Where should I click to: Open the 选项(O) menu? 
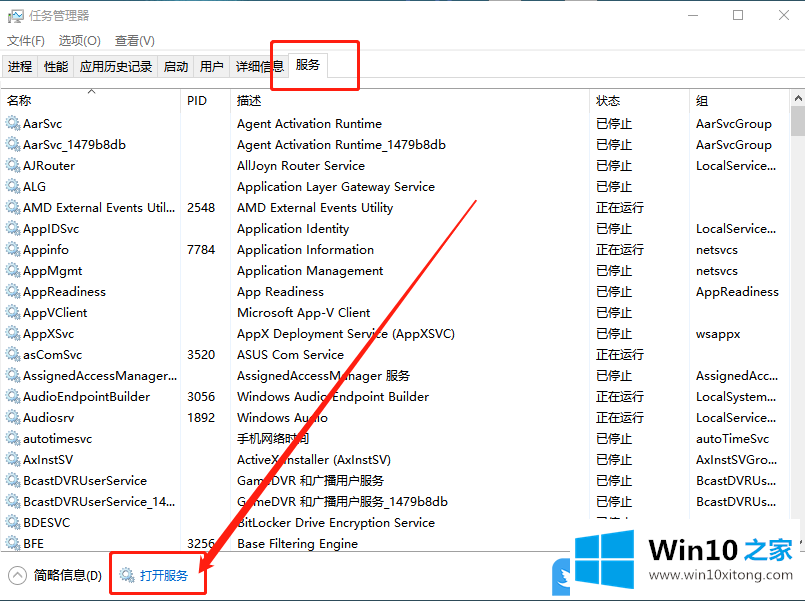click(x=79, y=41)
